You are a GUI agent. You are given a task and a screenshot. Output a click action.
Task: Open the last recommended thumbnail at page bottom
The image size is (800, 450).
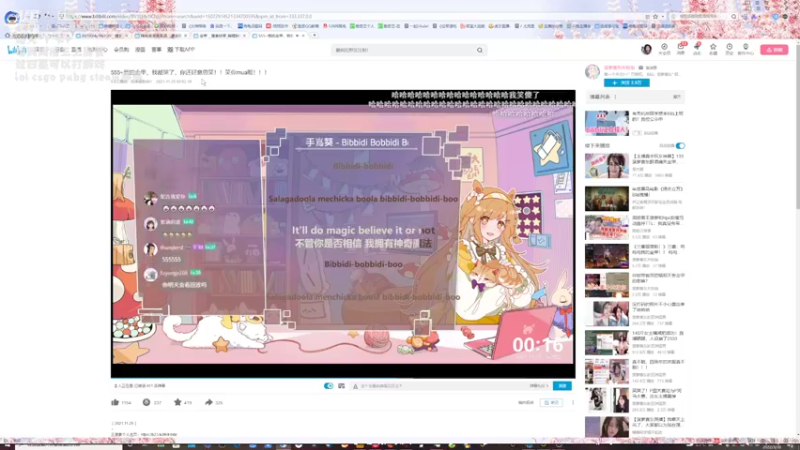[x=607, y=427]
